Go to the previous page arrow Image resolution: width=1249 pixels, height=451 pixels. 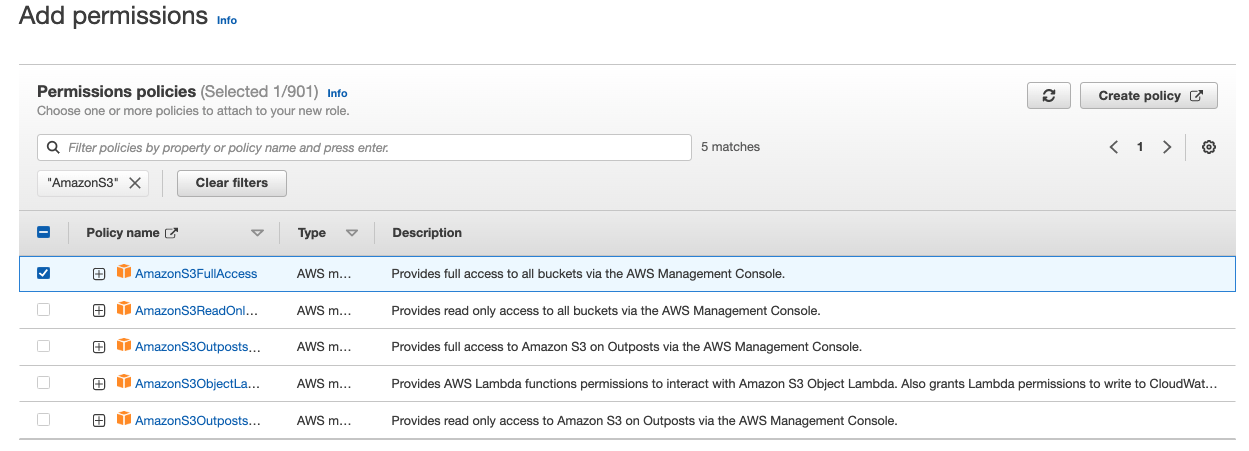[x=1113, y=147]
